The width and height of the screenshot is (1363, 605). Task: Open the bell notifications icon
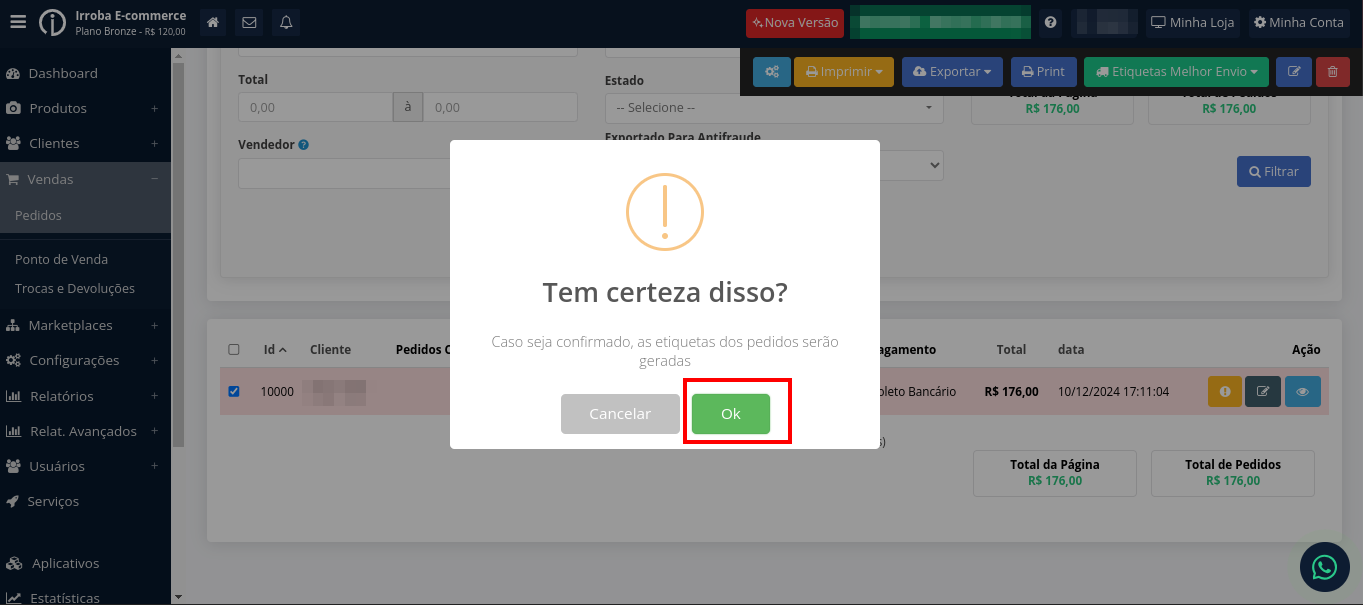click(x=286, y=22)
